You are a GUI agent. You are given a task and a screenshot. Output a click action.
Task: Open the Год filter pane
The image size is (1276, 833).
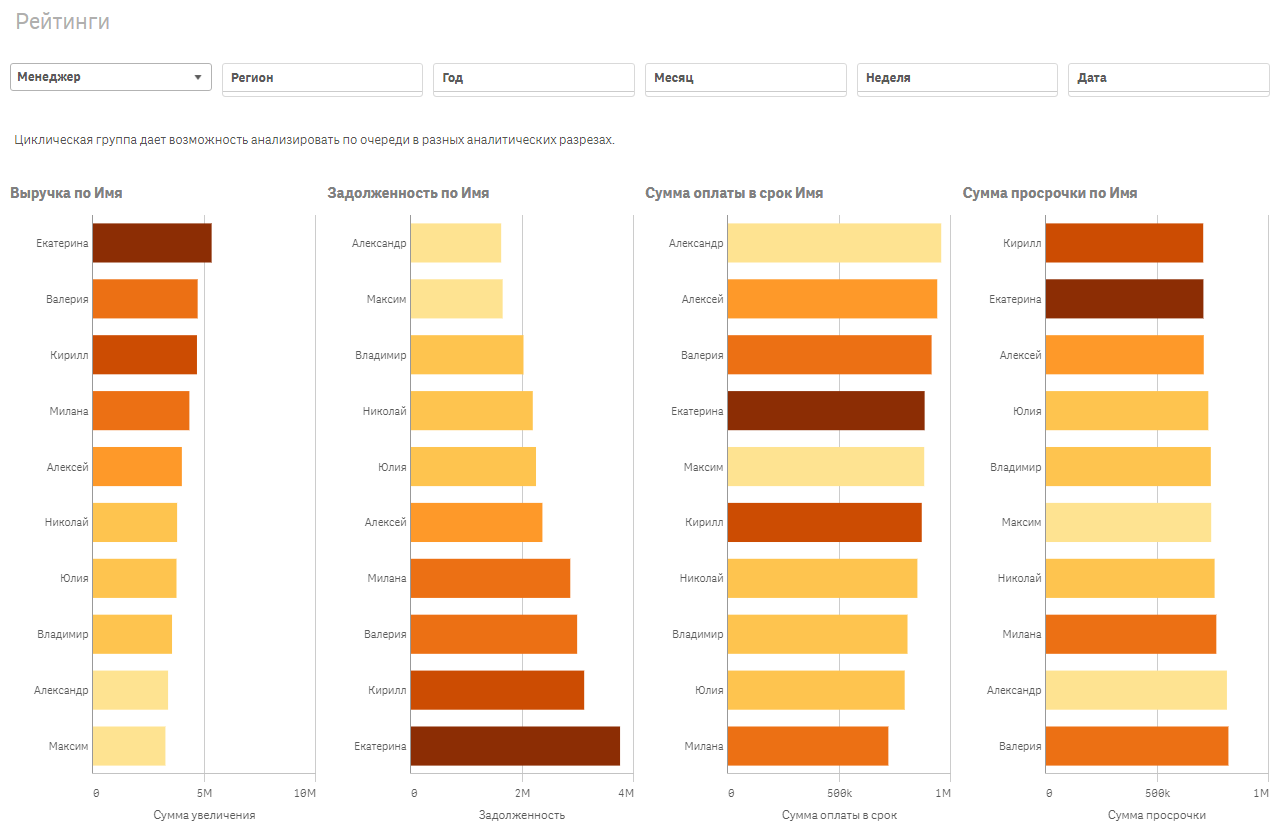tap(533, 78)
